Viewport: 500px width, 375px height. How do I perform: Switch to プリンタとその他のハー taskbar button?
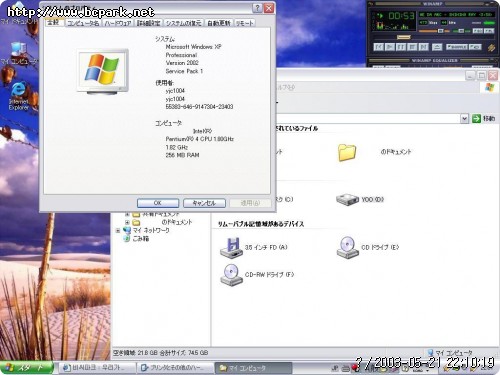coord(176,368)
